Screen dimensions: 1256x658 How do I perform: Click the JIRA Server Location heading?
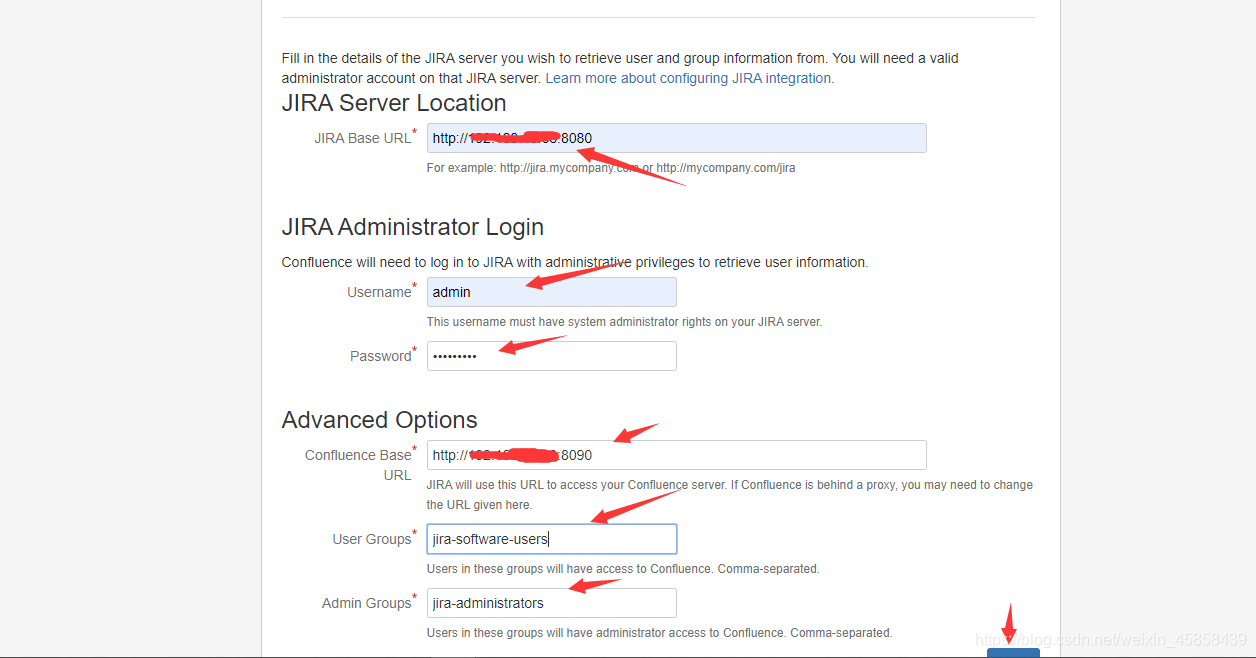(x=394, y=103)
